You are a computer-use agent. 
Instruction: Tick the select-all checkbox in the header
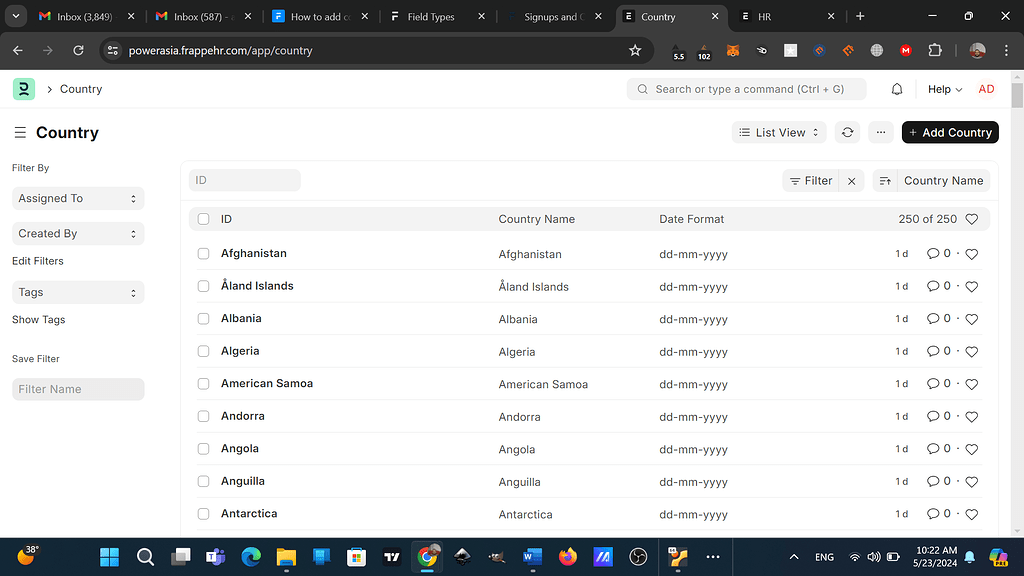[x=203, y=218]
